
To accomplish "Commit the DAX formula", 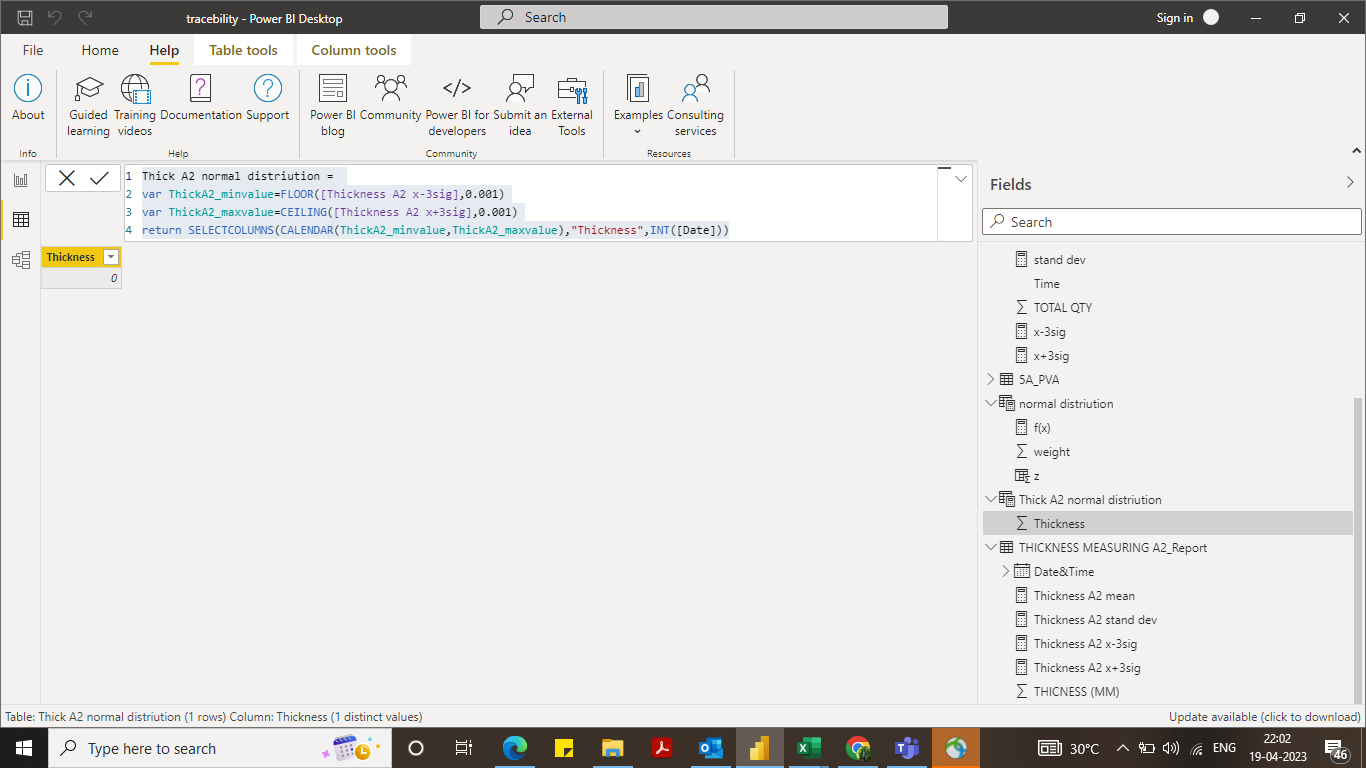I will pos(99,178).
